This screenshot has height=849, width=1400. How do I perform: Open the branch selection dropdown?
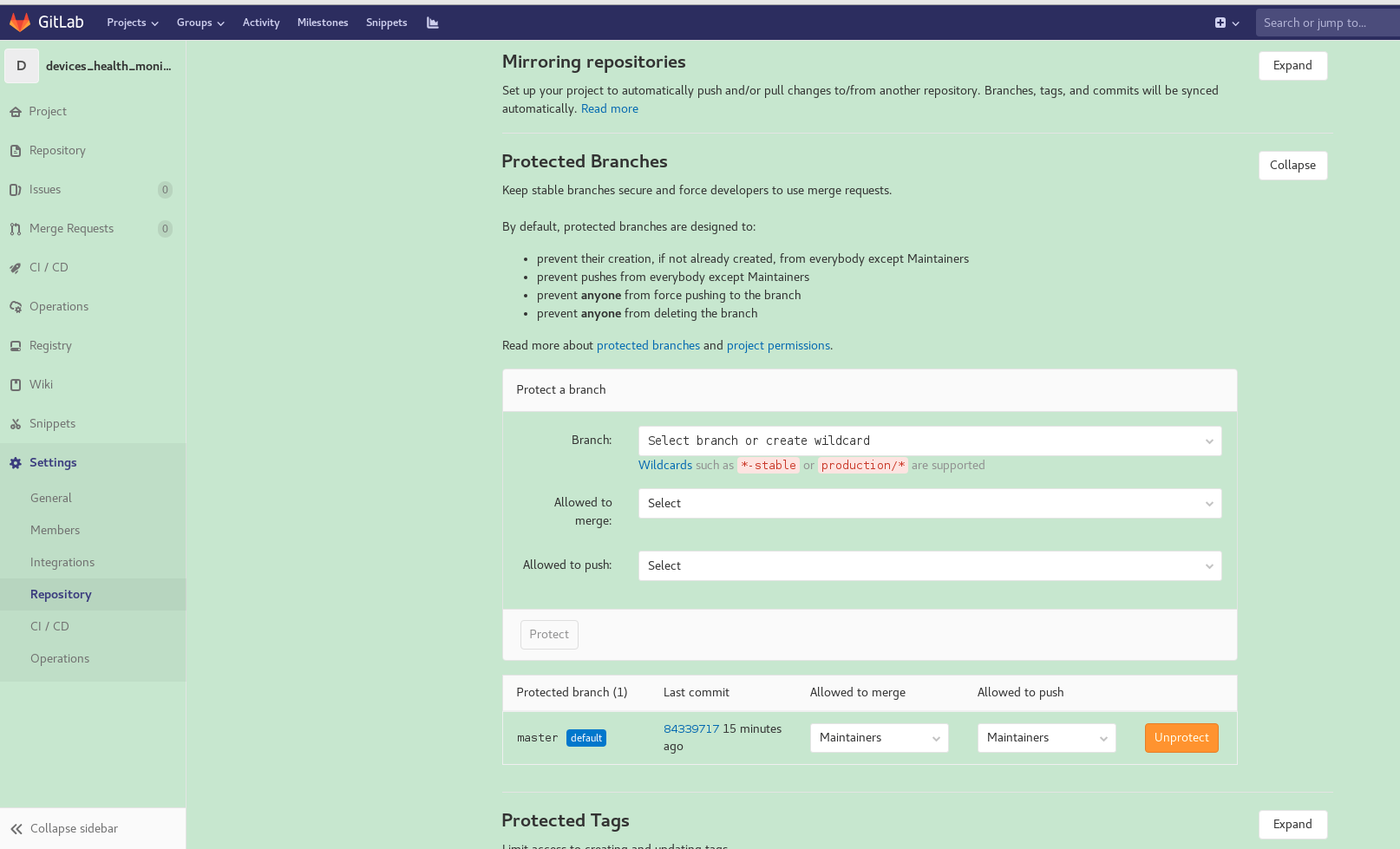click(x=929, y=441)
